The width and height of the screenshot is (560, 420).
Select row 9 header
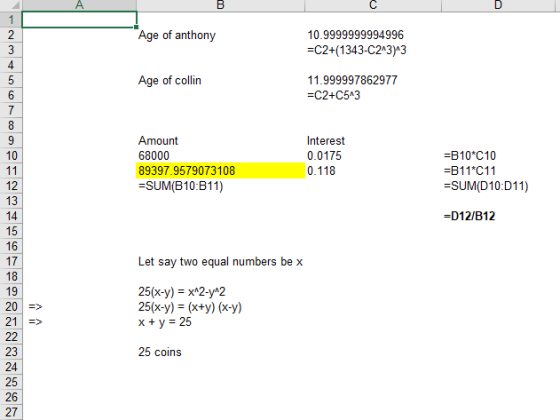(11, 141)
